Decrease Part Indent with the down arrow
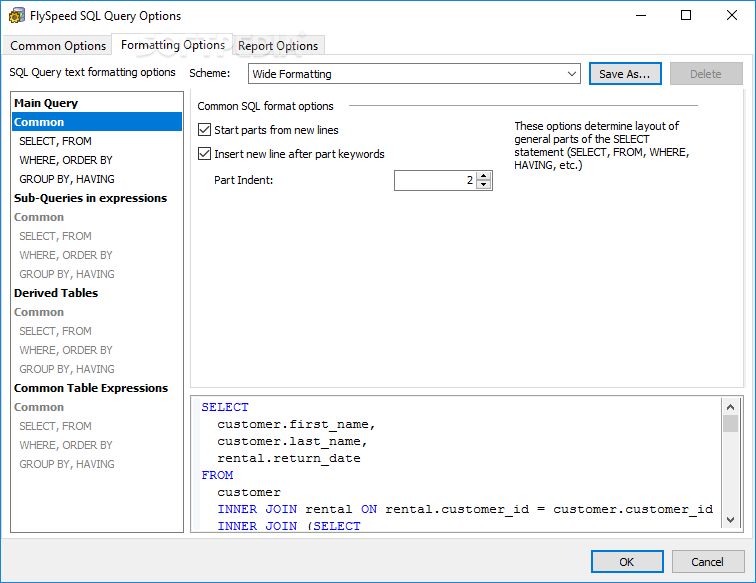Image resolution: width=756 pixels, height=583 pixels. pyautogui.click(x=484, y=185)
